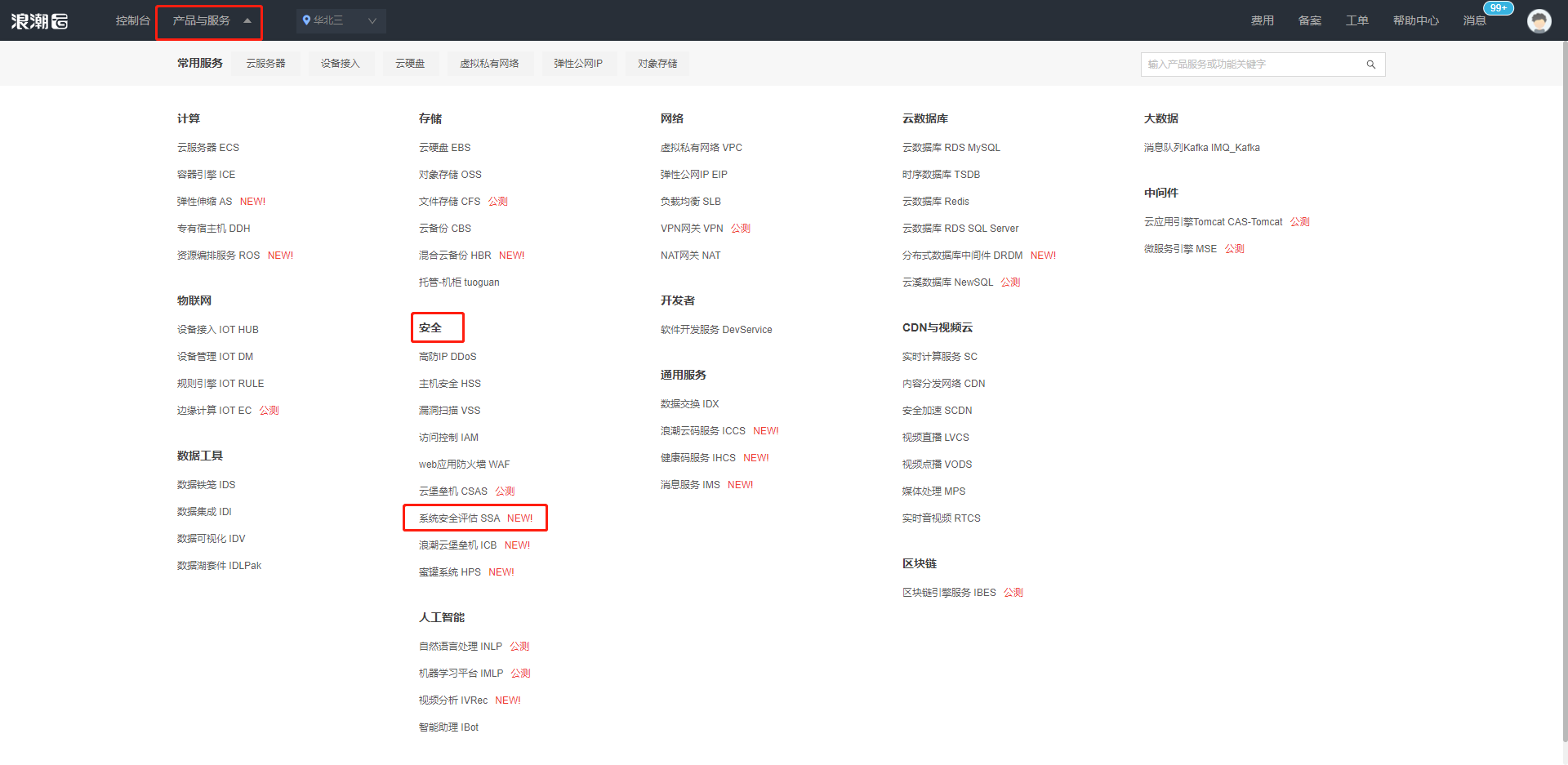Click the 99+ notification badge
The height and width of the screenshot is (765, 1568).
pos(1499,8)
